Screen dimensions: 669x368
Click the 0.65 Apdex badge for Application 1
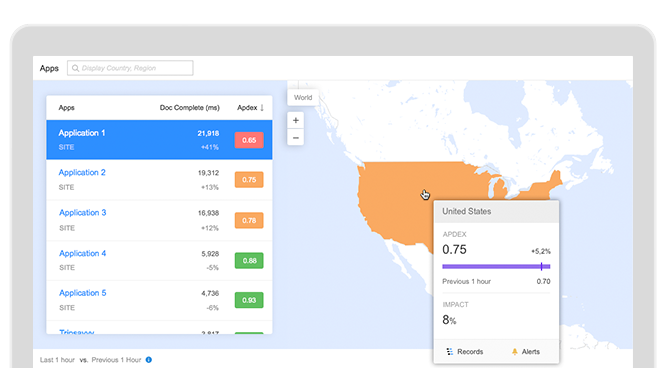click(x=249, y=140)
